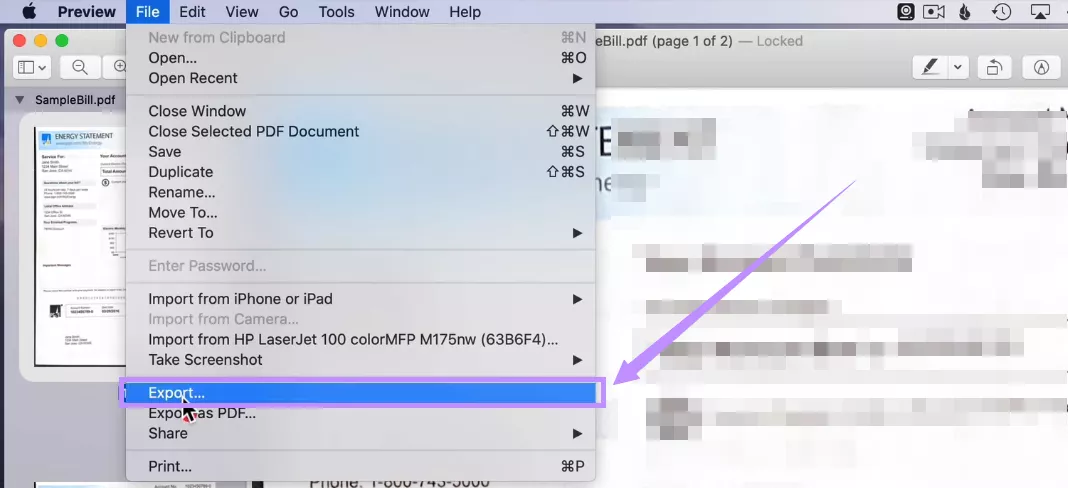The height and width of the screenshot is (488, 1068).
Task: Click the zoom out magnifier button
Action: point(80,67)
